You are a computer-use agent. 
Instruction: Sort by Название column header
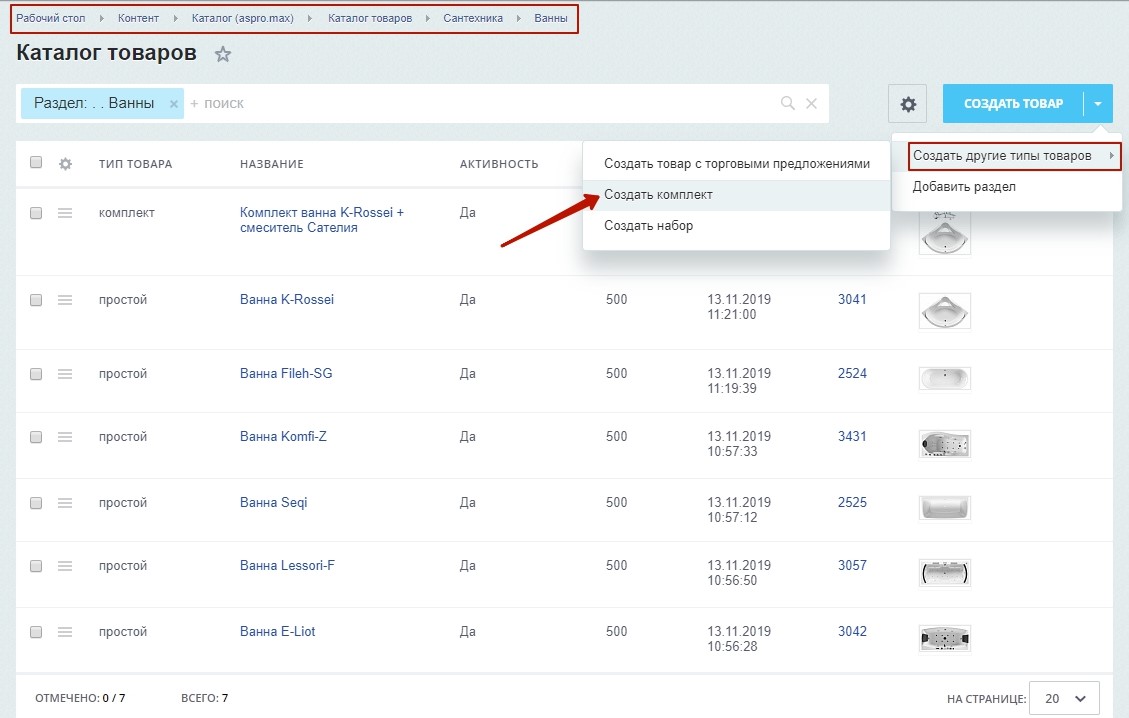pos(271,164)
